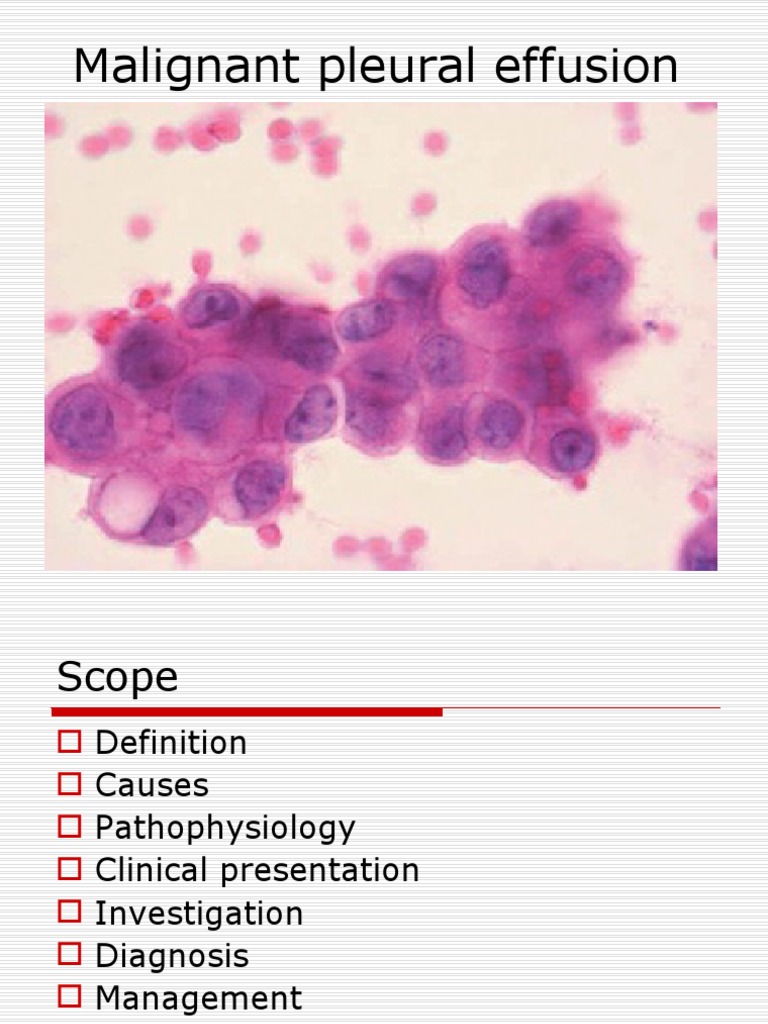Click the square bullet beside Pathophysiology
Screen dimensions: 768x1024
point(68,826)
